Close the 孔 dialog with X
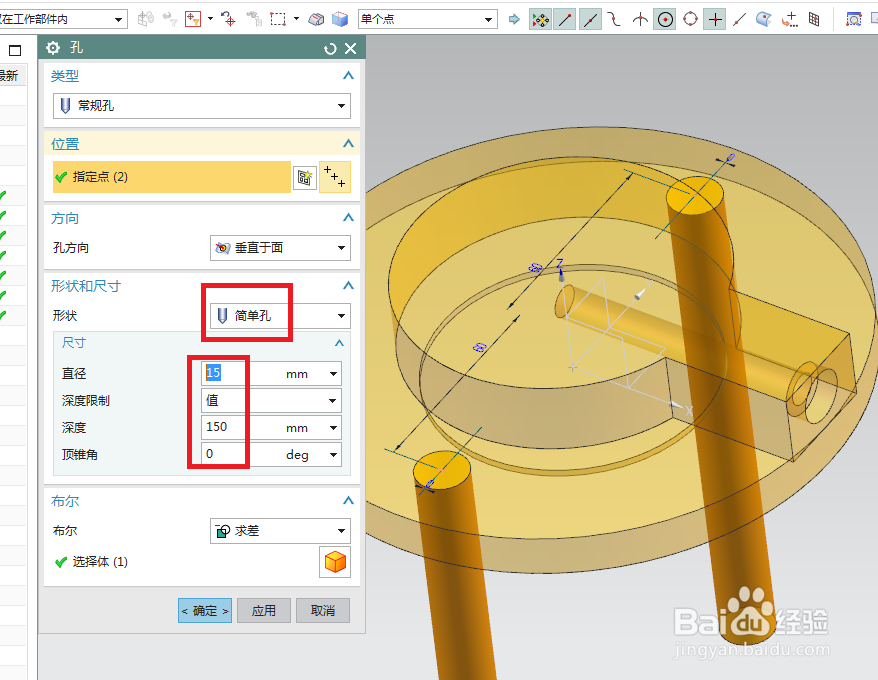This screenshot has width=878, height=680. [x=351, y=49]
